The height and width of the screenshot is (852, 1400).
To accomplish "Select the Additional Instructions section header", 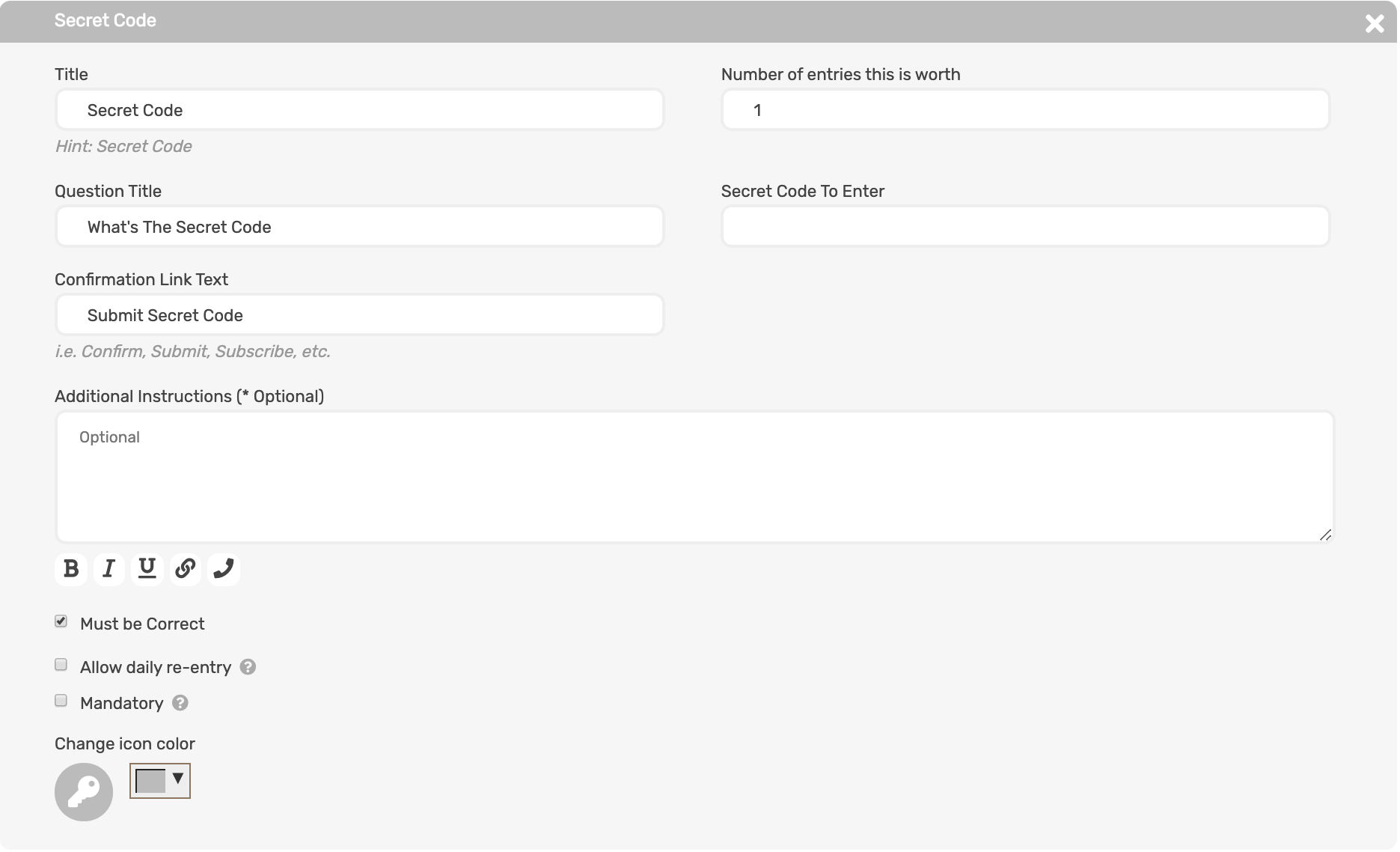I will click(x=189, y=396).
